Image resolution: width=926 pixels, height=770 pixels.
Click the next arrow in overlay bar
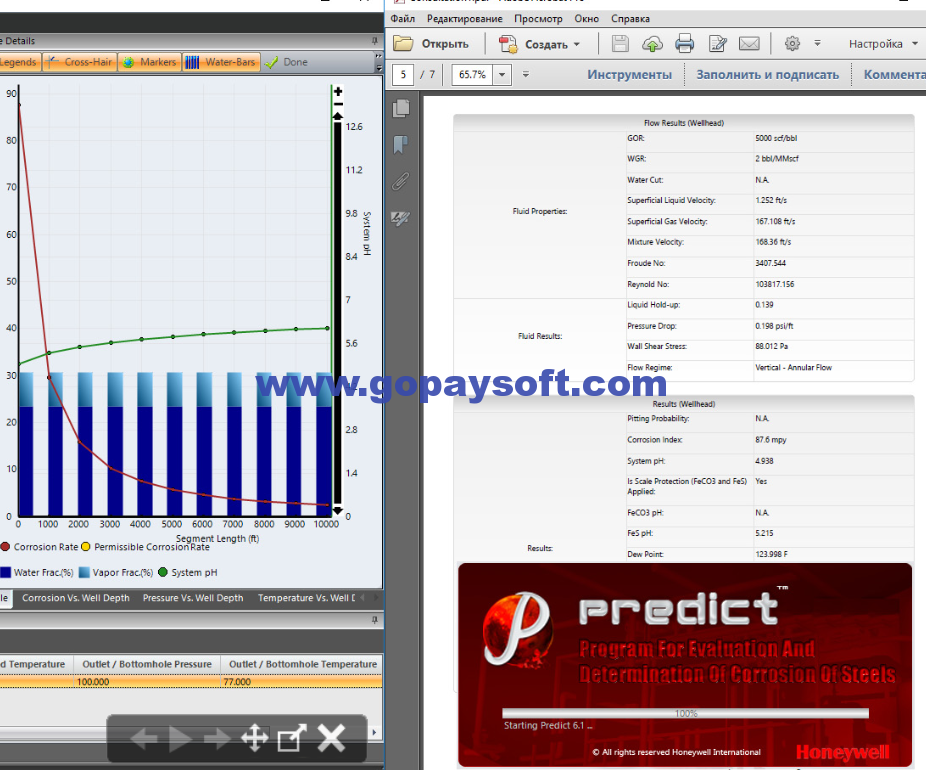tap(217, 738)
